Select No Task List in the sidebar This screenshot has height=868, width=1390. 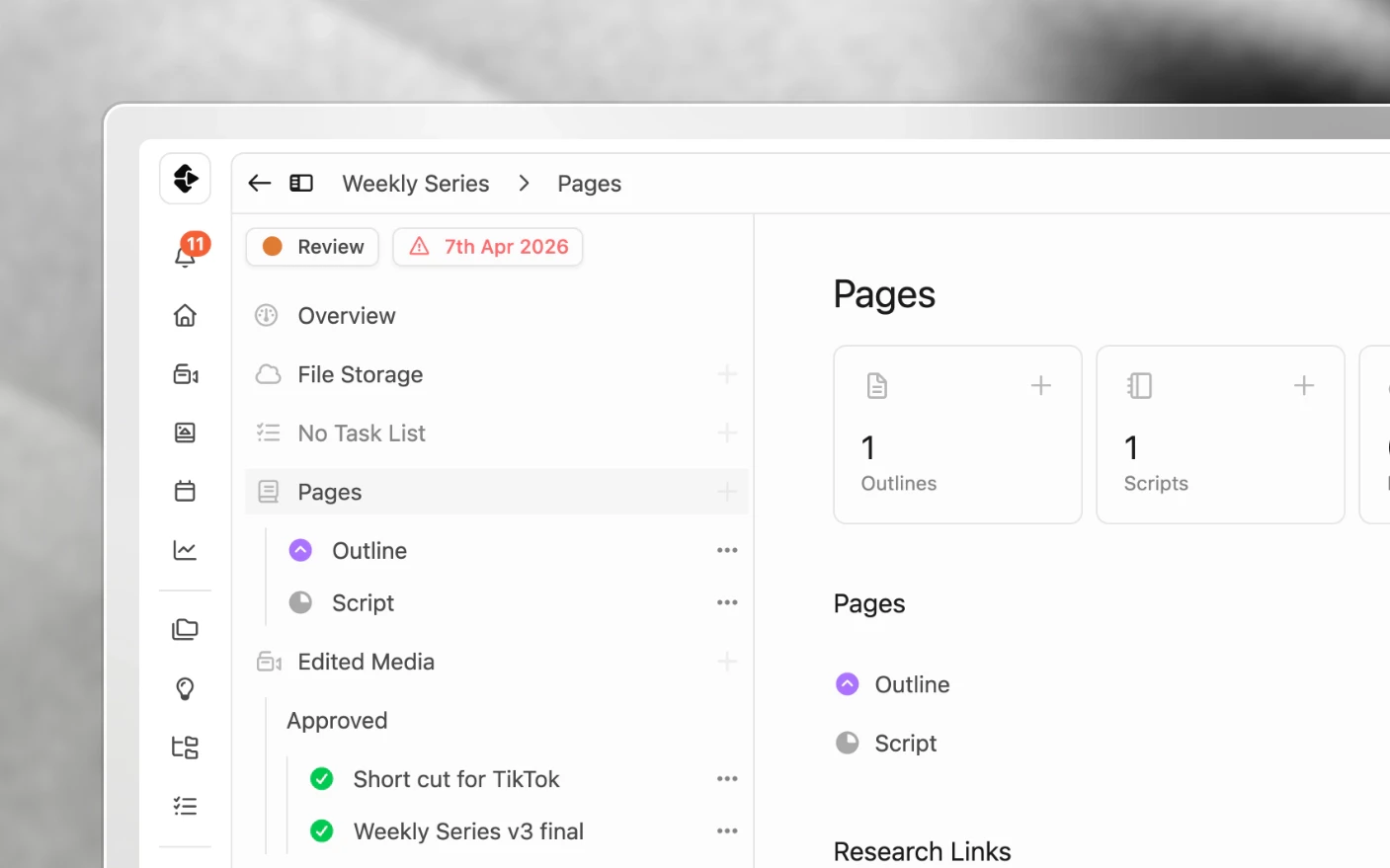point(496,433)
